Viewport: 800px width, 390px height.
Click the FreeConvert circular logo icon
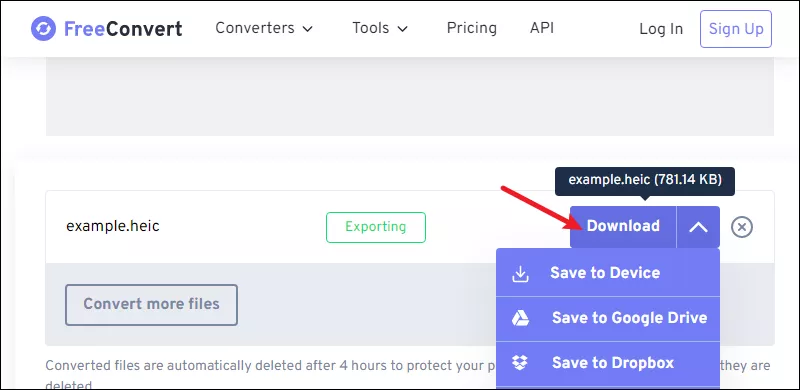pos(43,29)
